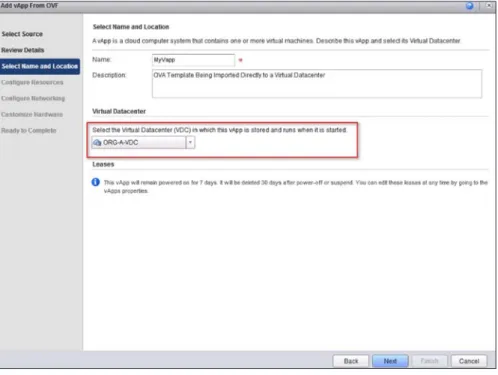Click the Select Name and Location page title
The image size is (498, 375).
click(x=131, y=27)
